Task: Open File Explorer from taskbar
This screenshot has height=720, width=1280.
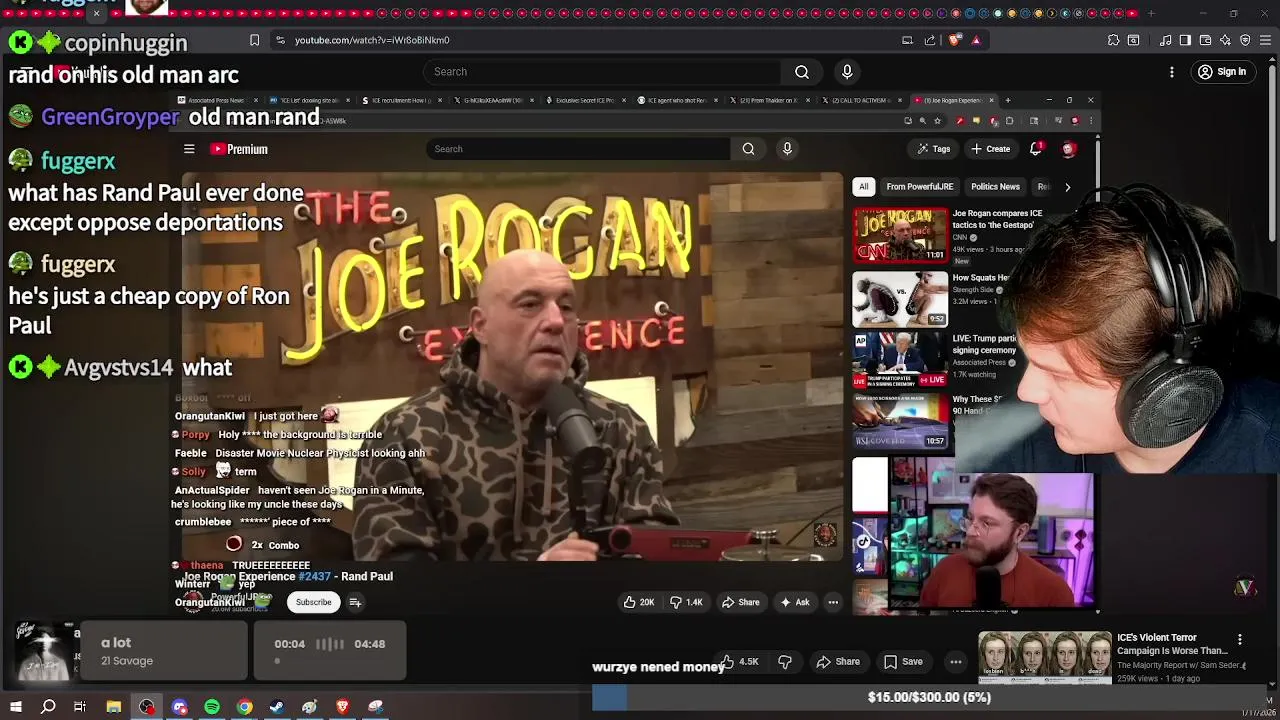Action: (x=114, y=707)
